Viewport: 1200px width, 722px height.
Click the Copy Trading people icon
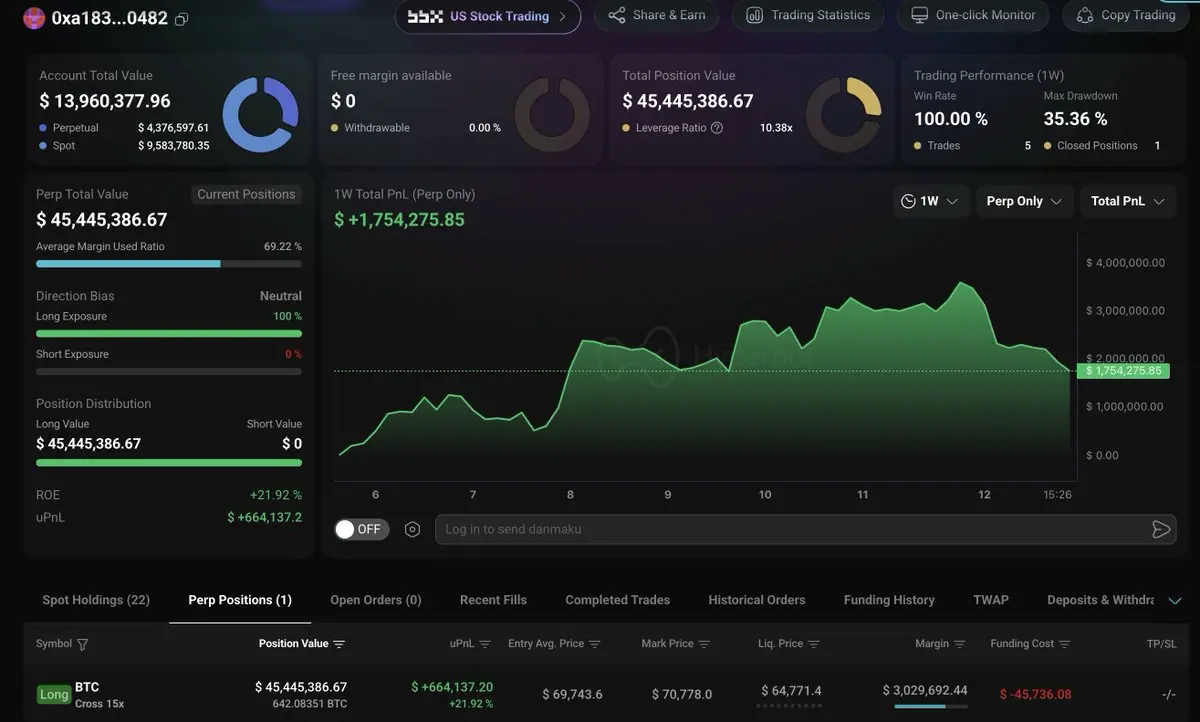click(1084, 15)
